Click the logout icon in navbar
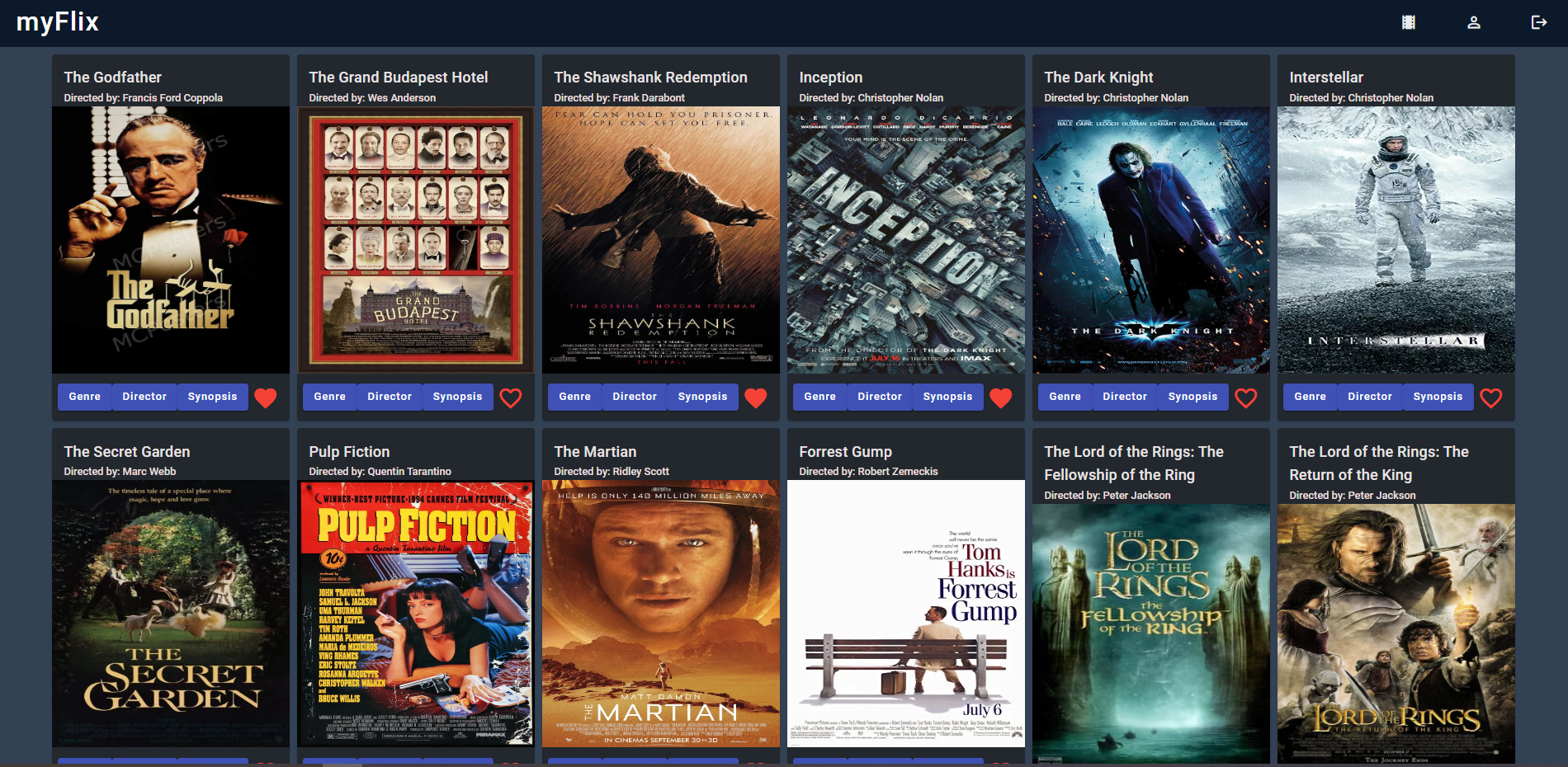This screenshot has height=767, width=1568. click(x=1539, y=22)
